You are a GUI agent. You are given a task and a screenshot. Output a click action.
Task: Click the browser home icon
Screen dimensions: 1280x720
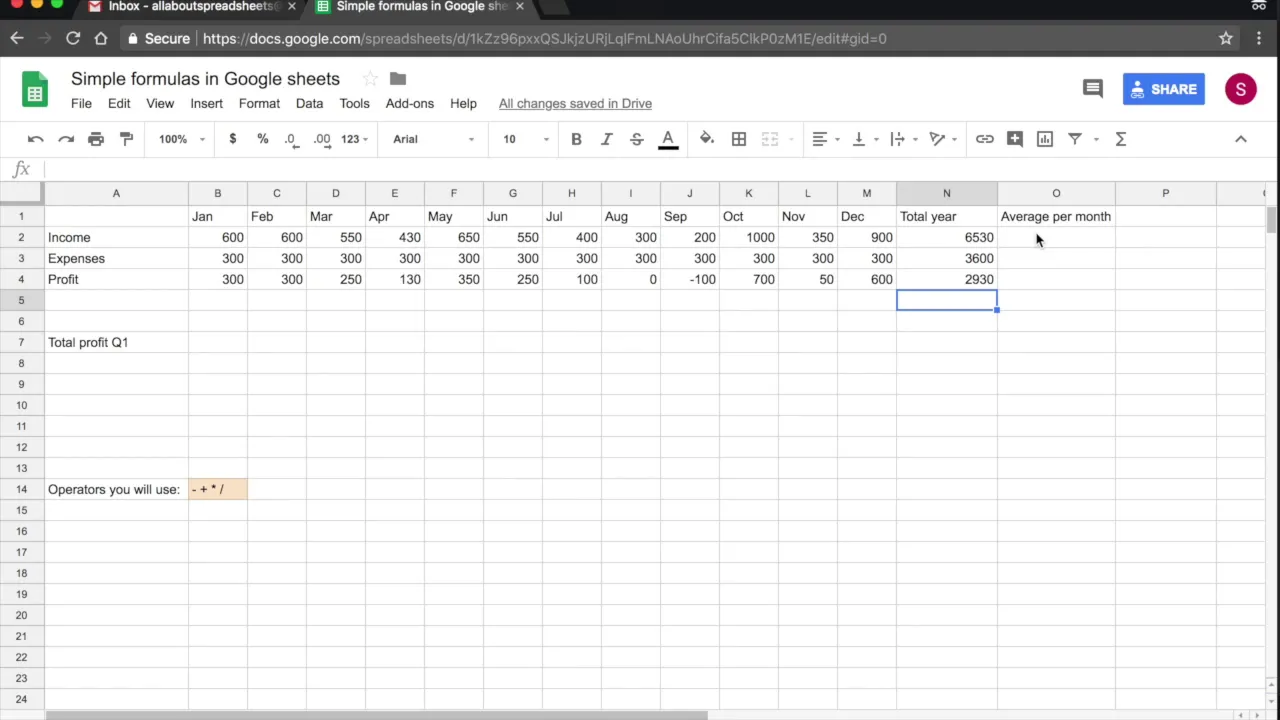101,38
